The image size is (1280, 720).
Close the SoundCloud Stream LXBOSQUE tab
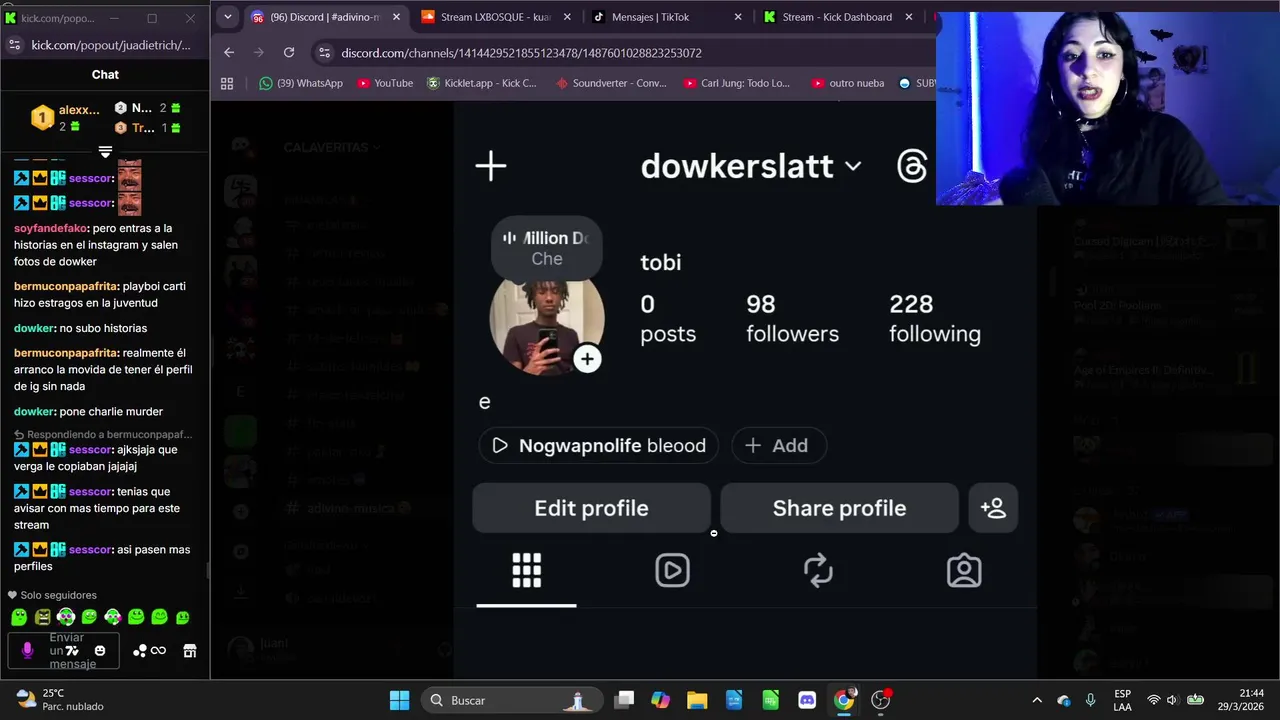566,17
